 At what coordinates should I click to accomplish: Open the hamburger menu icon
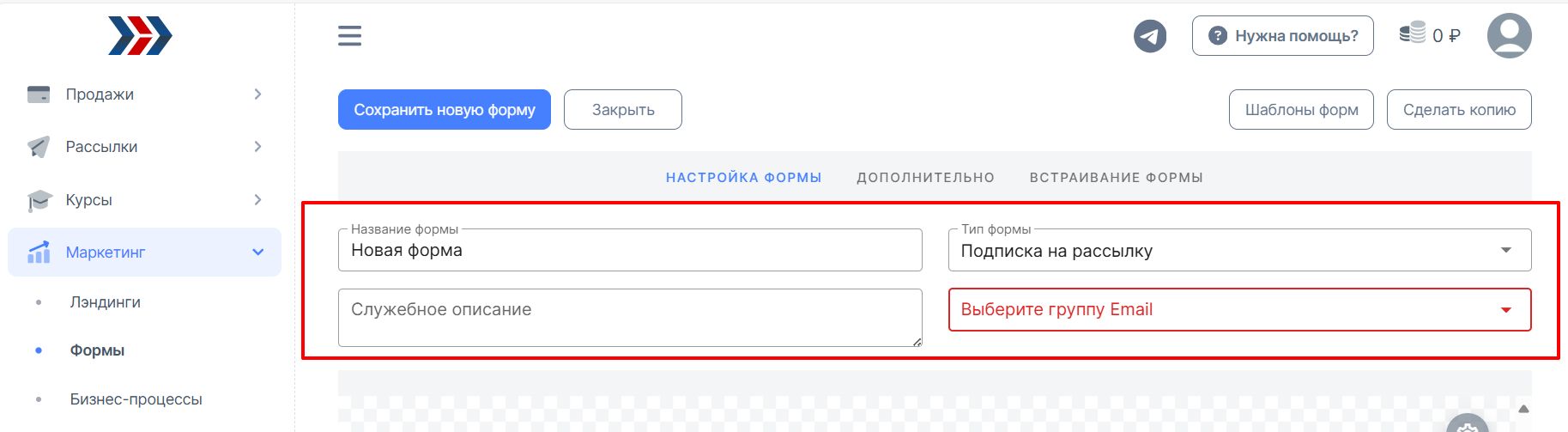pos(349,36)
